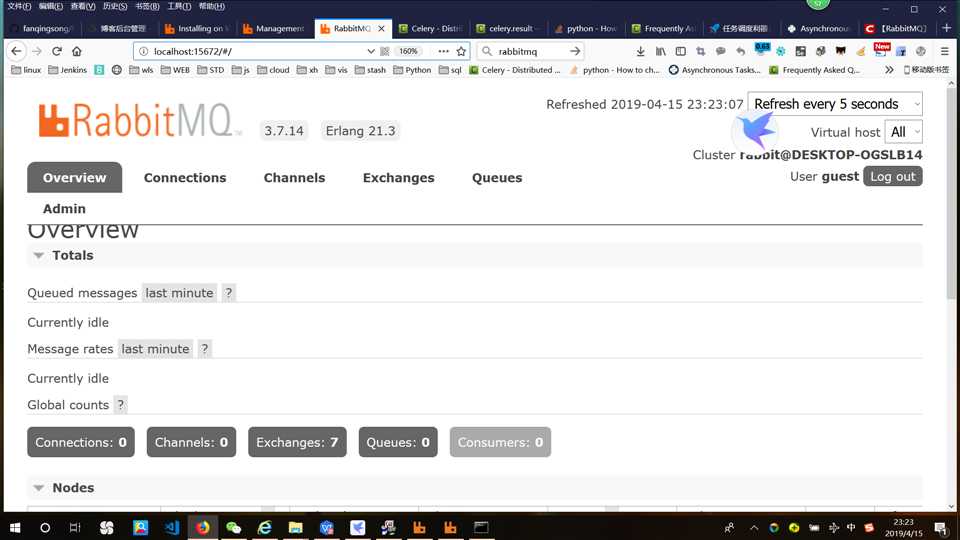Click the Connections: 0 count button
This screenshot has width=960, height=540.
[81, 442]
